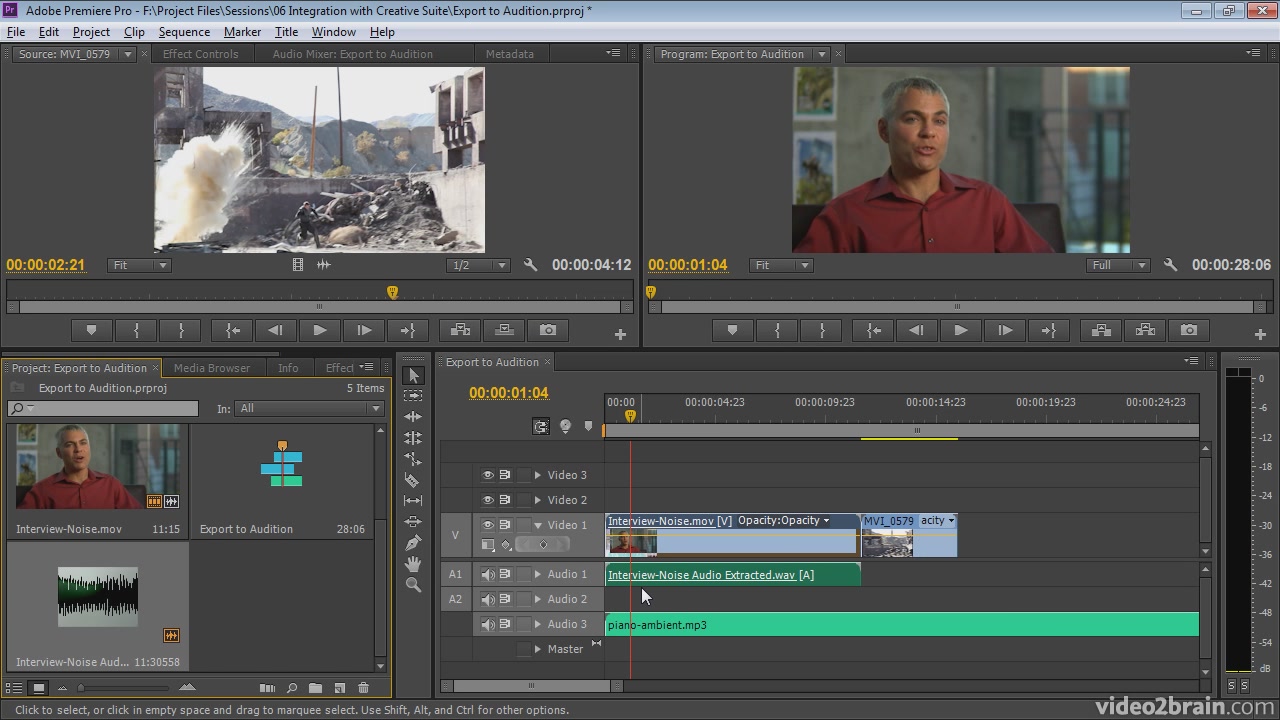Open Source monitor settings wrench
The height and width of the screenshot is (720, 1280).
pos(531,265)
